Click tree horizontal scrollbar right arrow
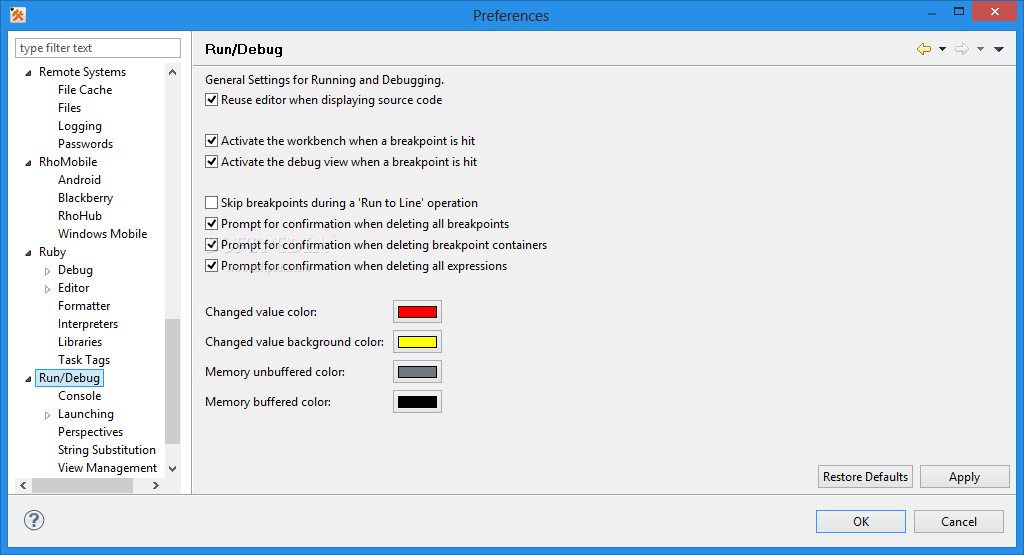This screenshot has height=555, width=1024. point(155,485)
